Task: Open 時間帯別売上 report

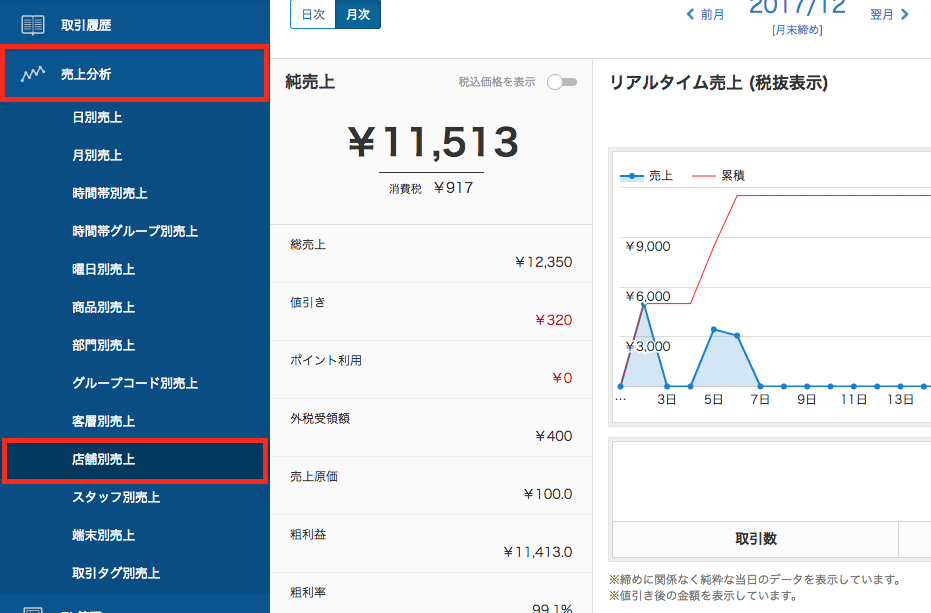Action: tap(110, 194)
